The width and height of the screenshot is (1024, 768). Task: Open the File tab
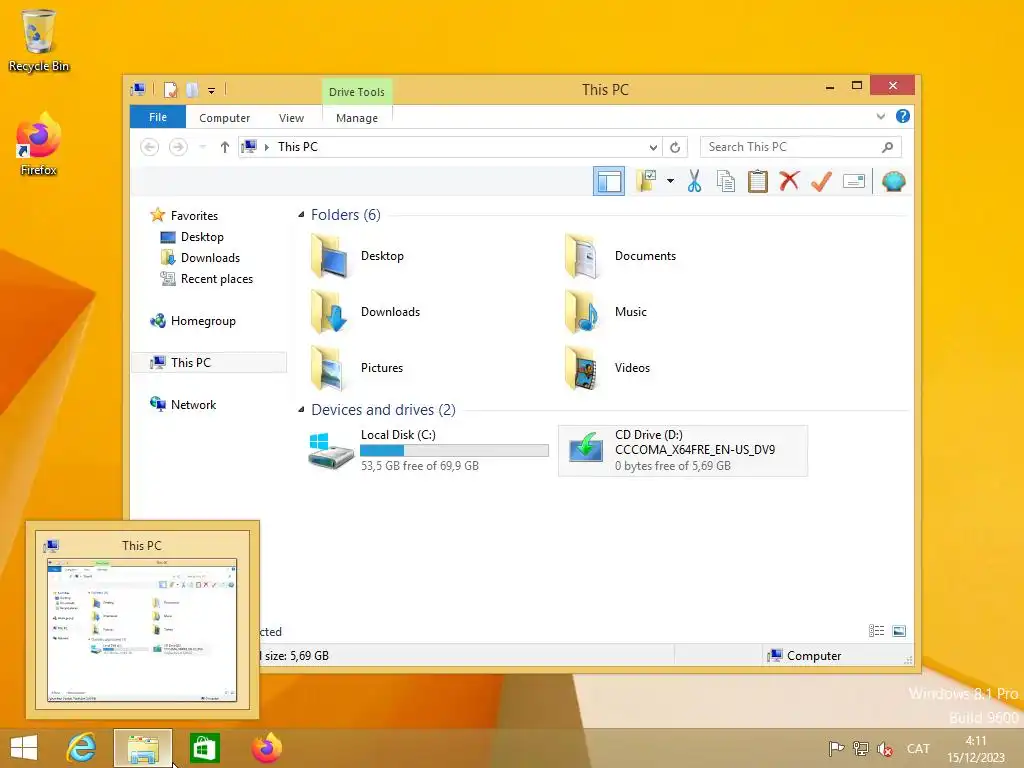[157, 117]
